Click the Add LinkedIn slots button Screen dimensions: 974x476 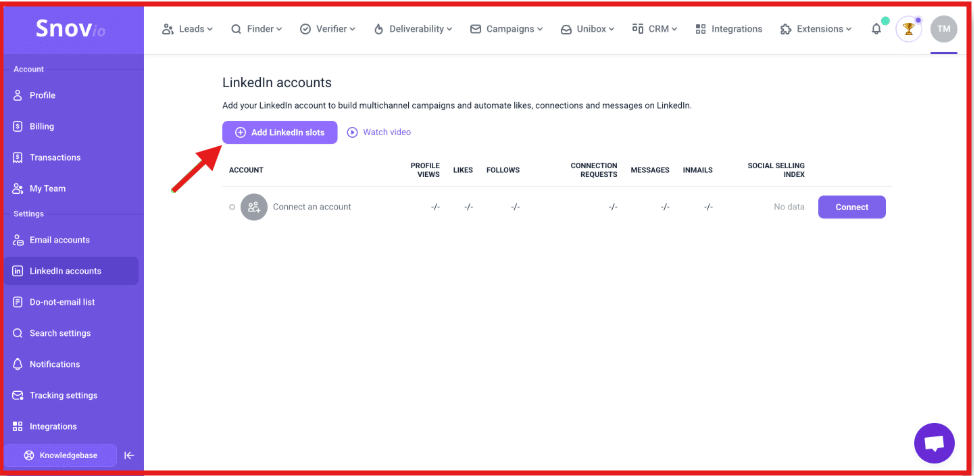(280, 132)
